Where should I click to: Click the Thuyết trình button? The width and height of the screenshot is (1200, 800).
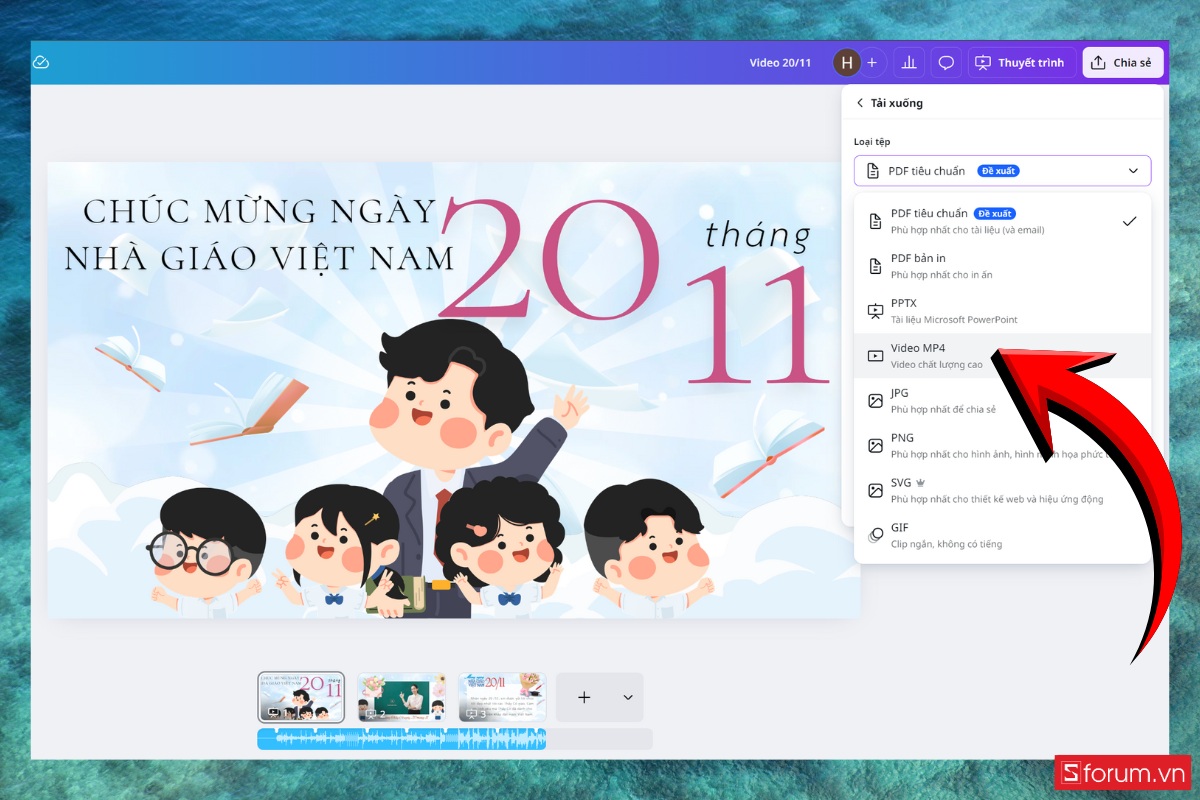1021,61
